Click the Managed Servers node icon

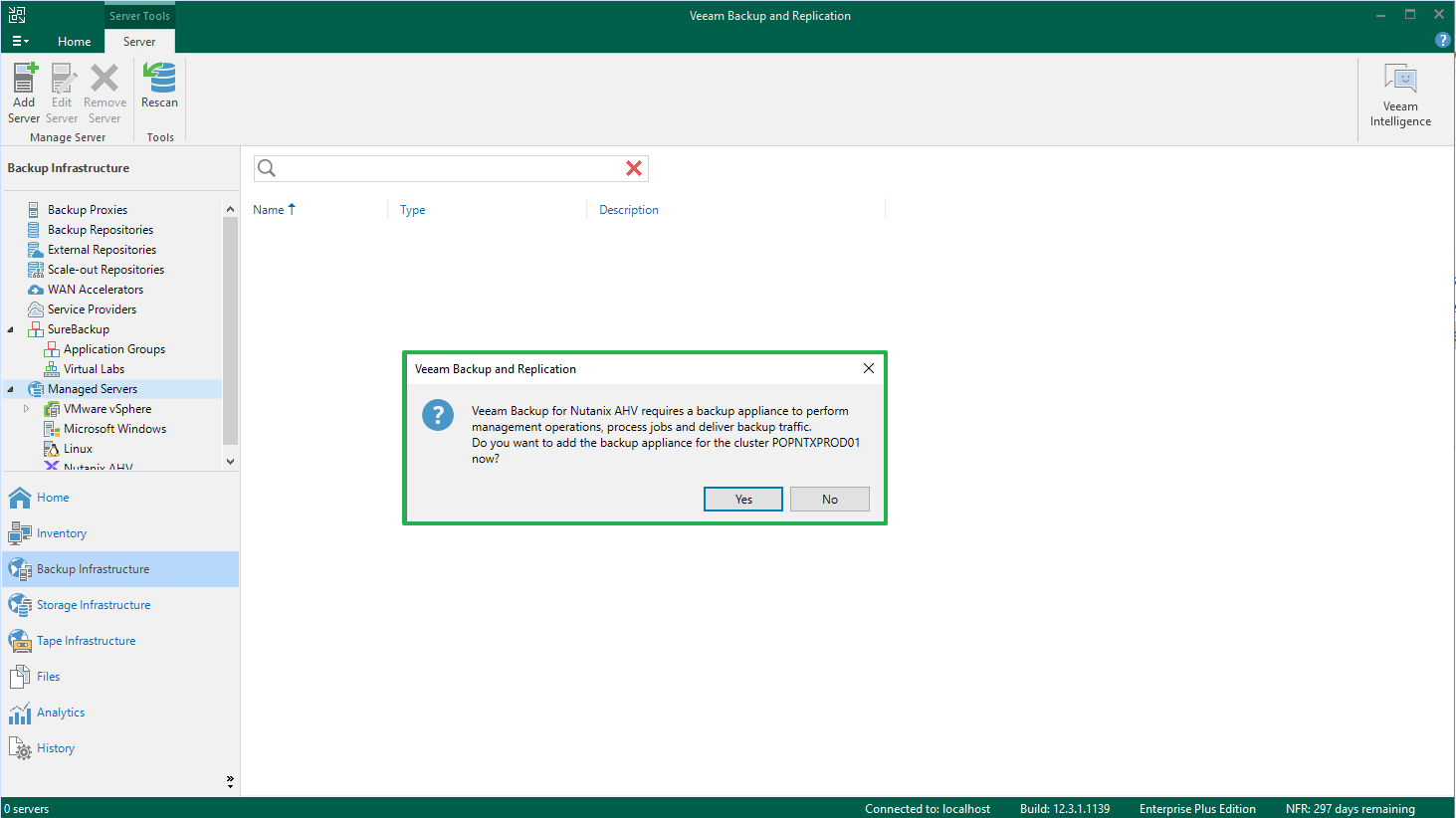[x=36, y=389]
